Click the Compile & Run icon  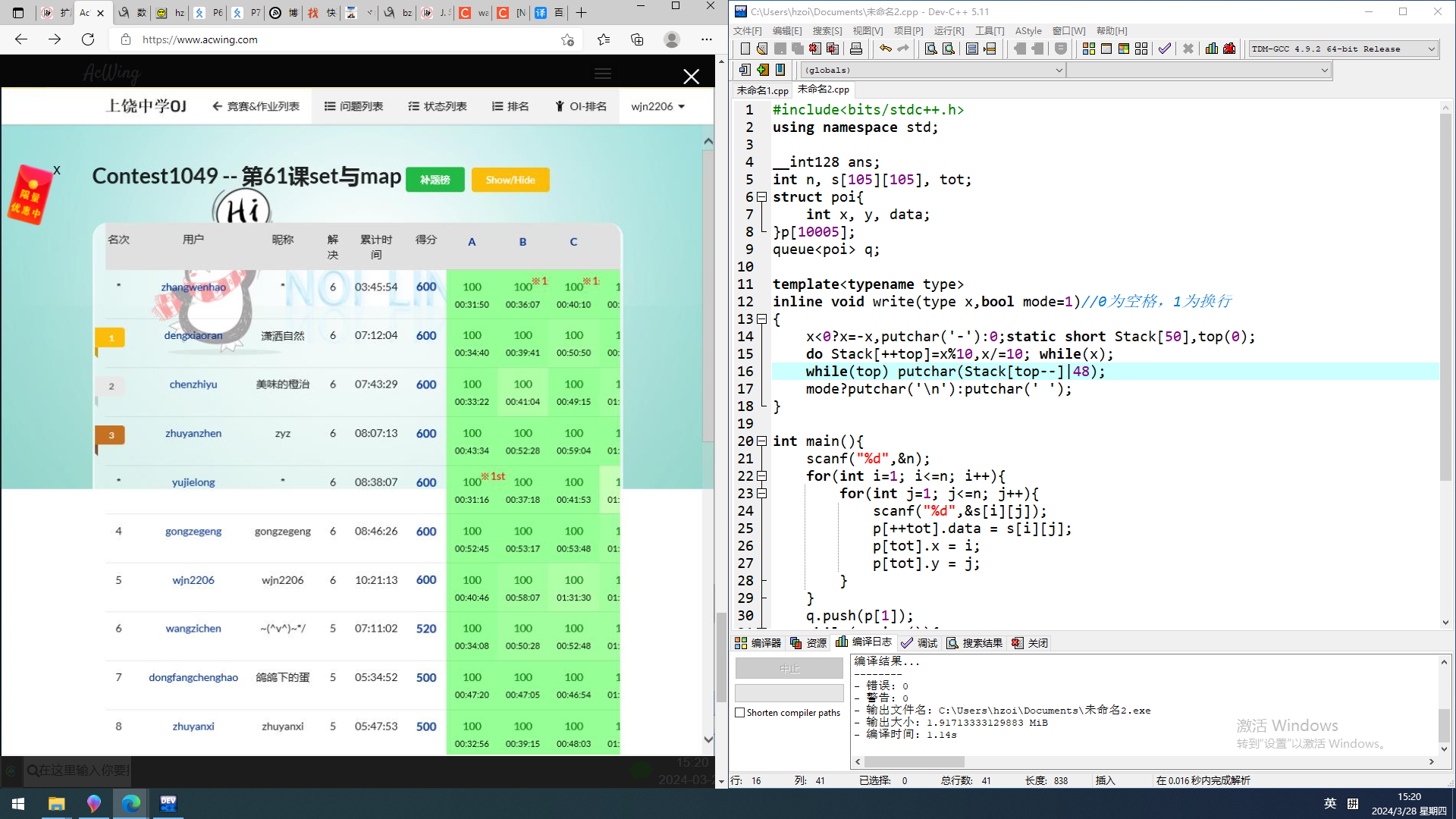(1124, 49)
